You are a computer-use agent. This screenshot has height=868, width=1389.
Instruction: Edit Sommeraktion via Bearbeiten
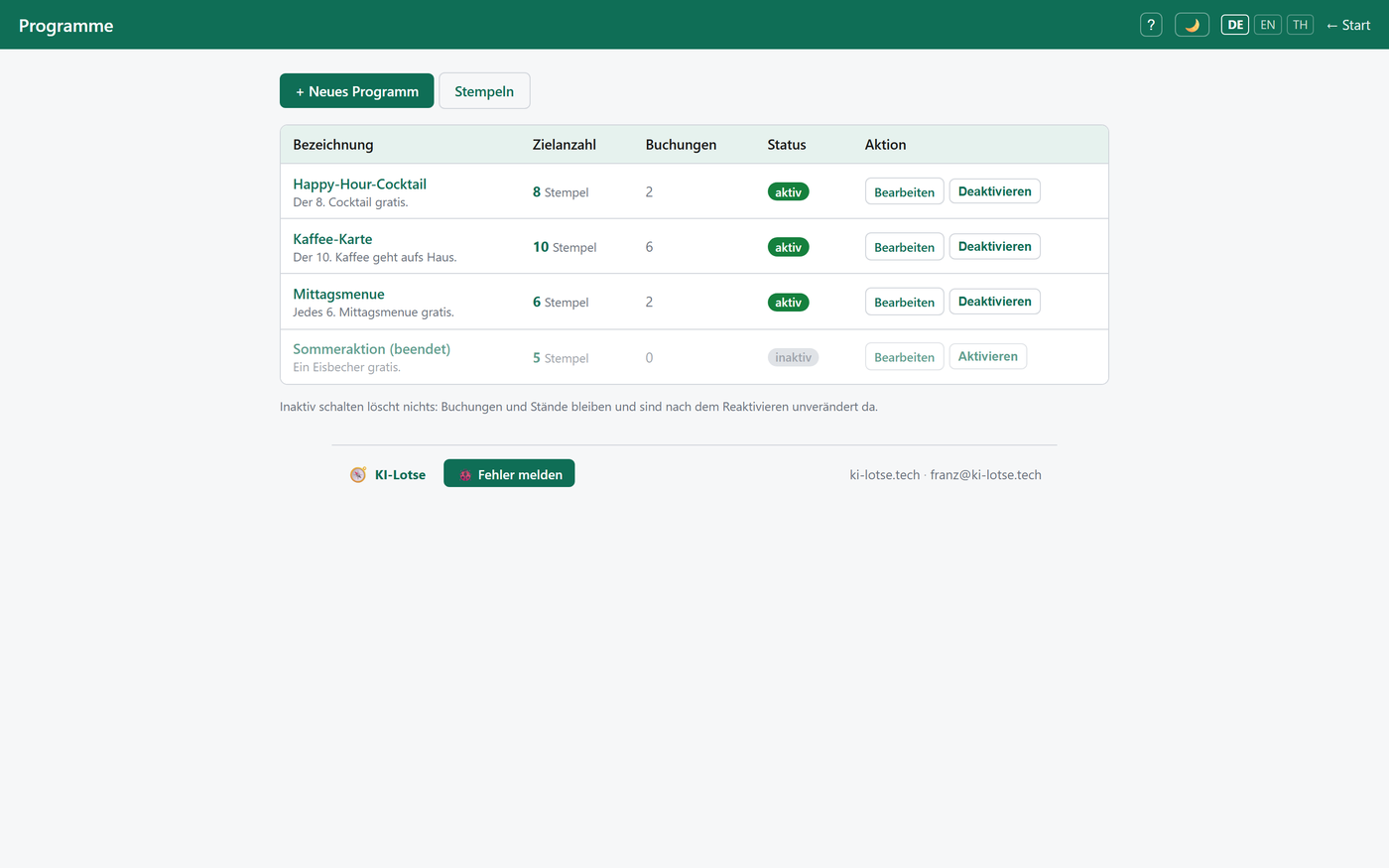[904, 357]
